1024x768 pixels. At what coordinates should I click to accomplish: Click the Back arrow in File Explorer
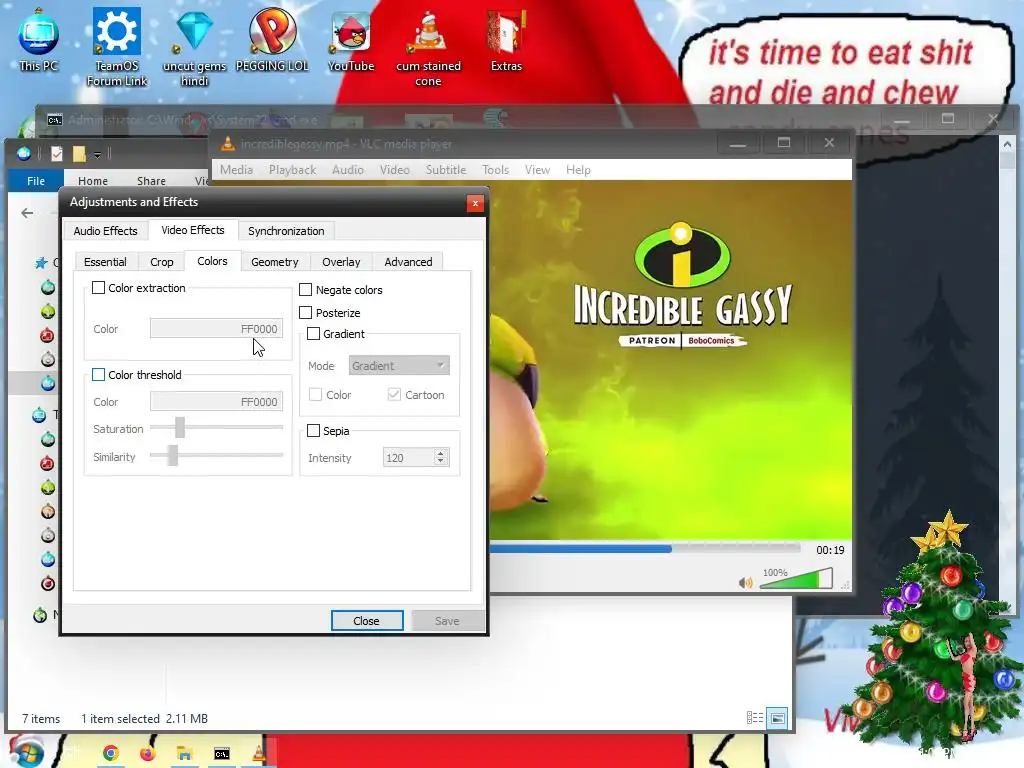click(27, 213)
